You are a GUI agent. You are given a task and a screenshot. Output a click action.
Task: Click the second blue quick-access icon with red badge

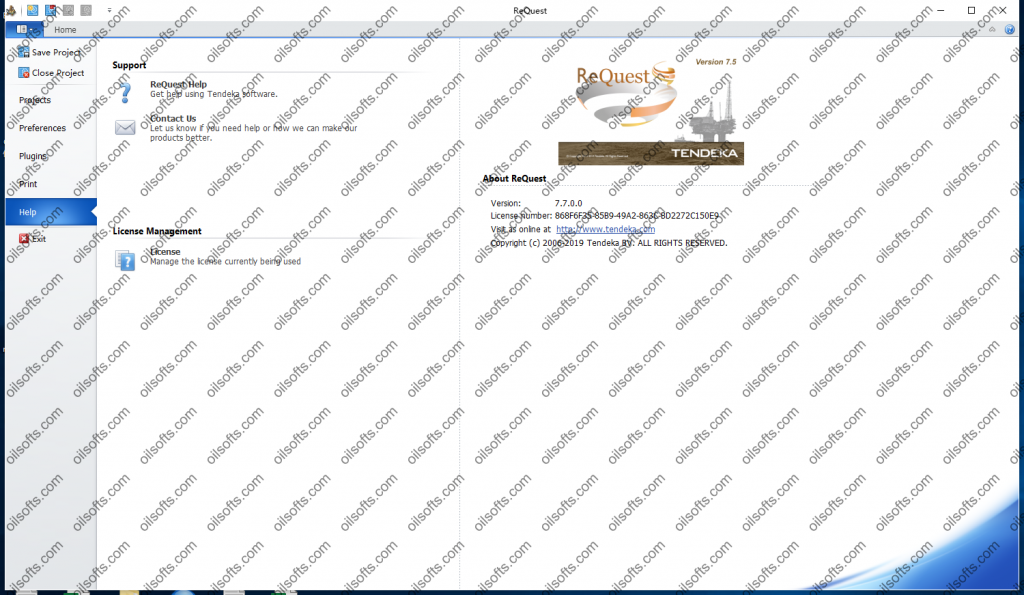tap(50, 10)
